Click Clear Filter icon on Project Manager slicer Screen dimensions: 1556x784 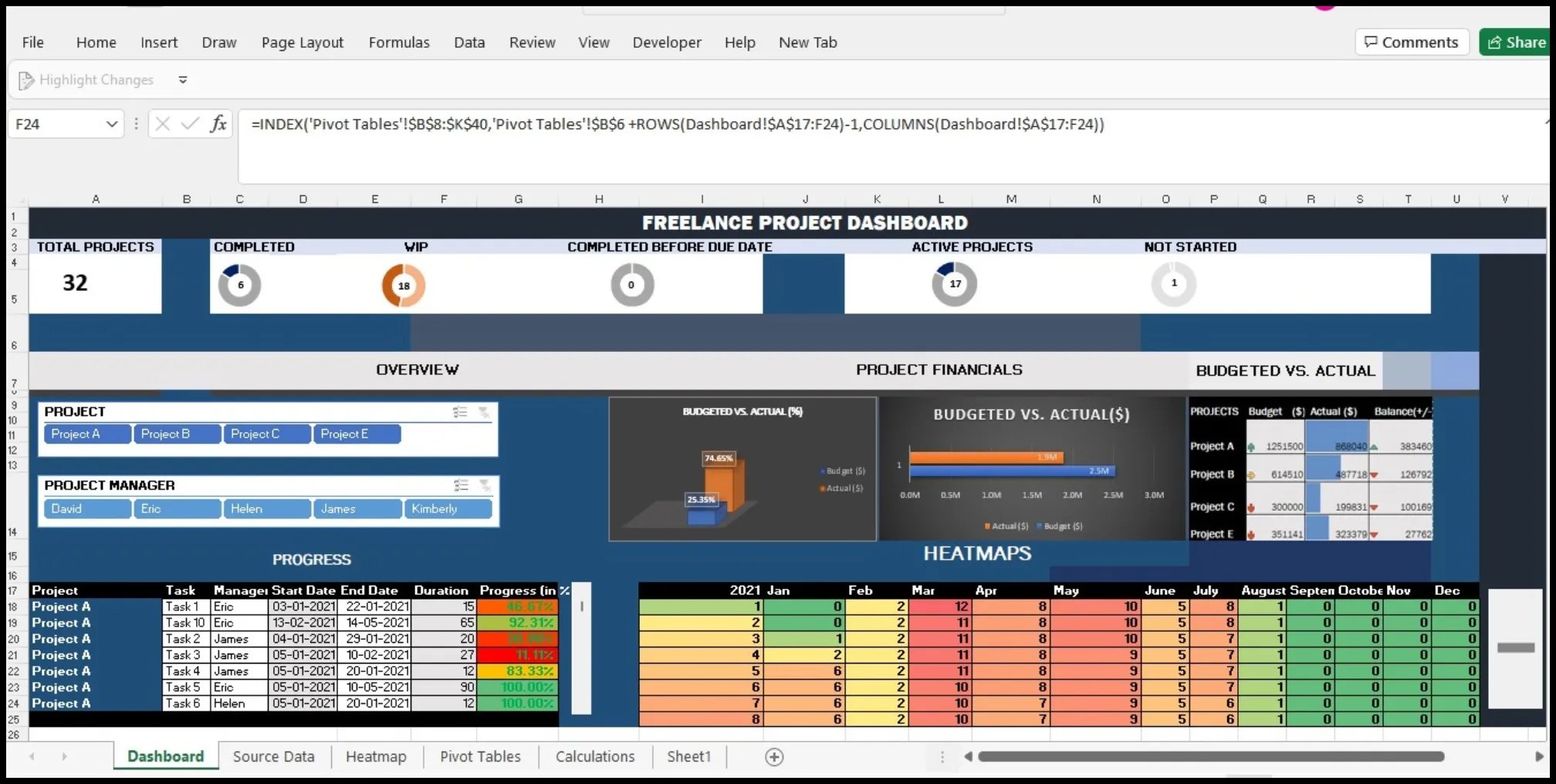click(x=486, y=485)
